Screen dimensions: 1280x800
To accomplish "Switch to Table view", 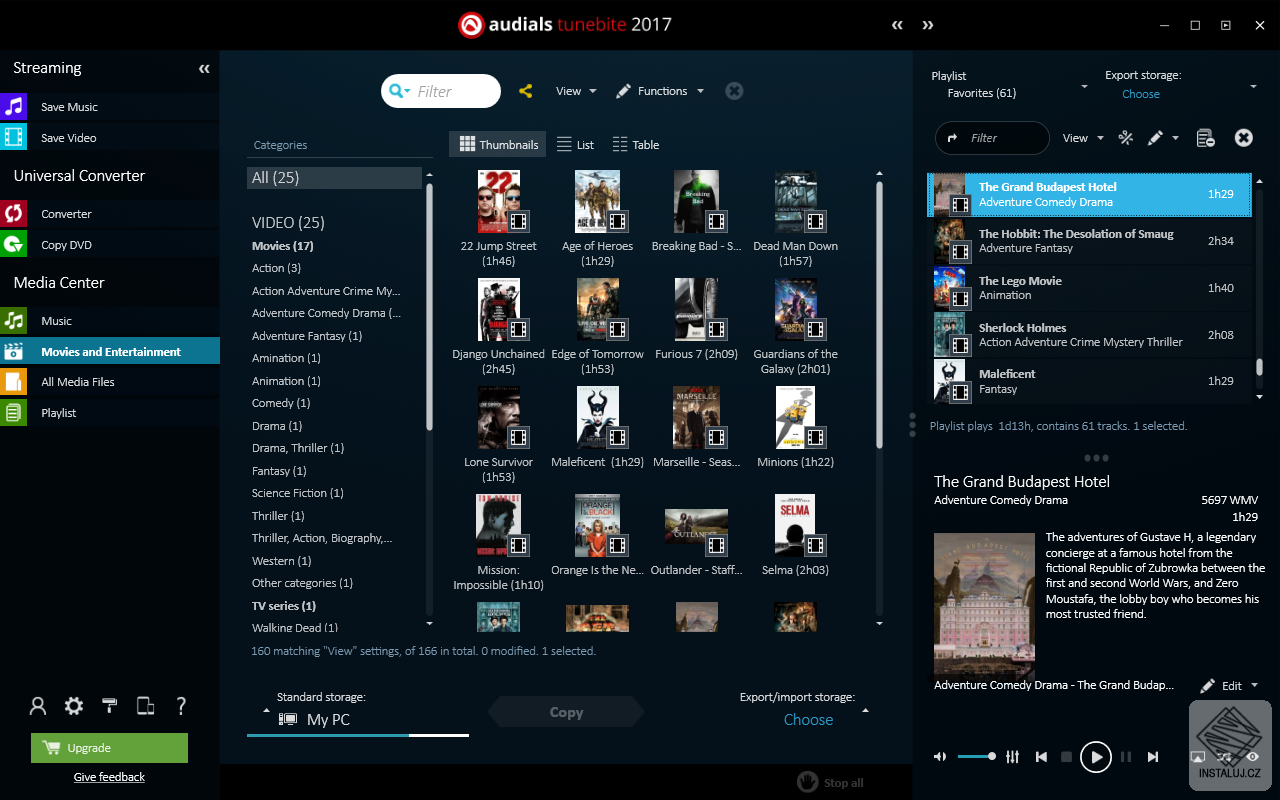I will pos(636,145).
